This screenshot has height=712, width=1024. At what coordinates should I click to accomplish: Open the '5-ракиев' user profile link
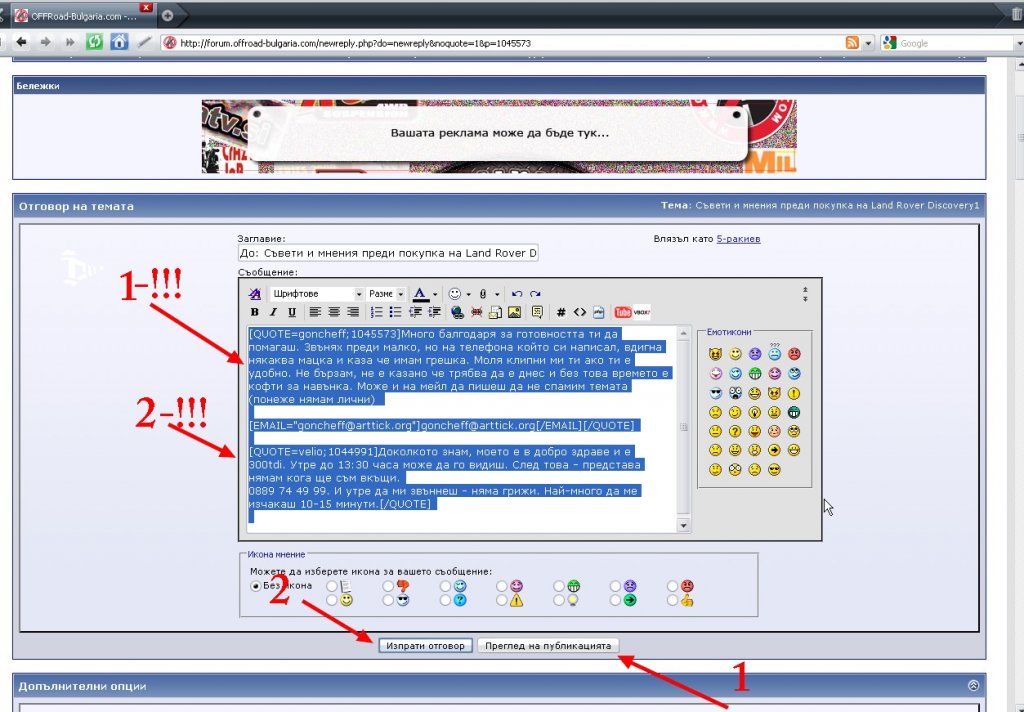coord(738,239)
